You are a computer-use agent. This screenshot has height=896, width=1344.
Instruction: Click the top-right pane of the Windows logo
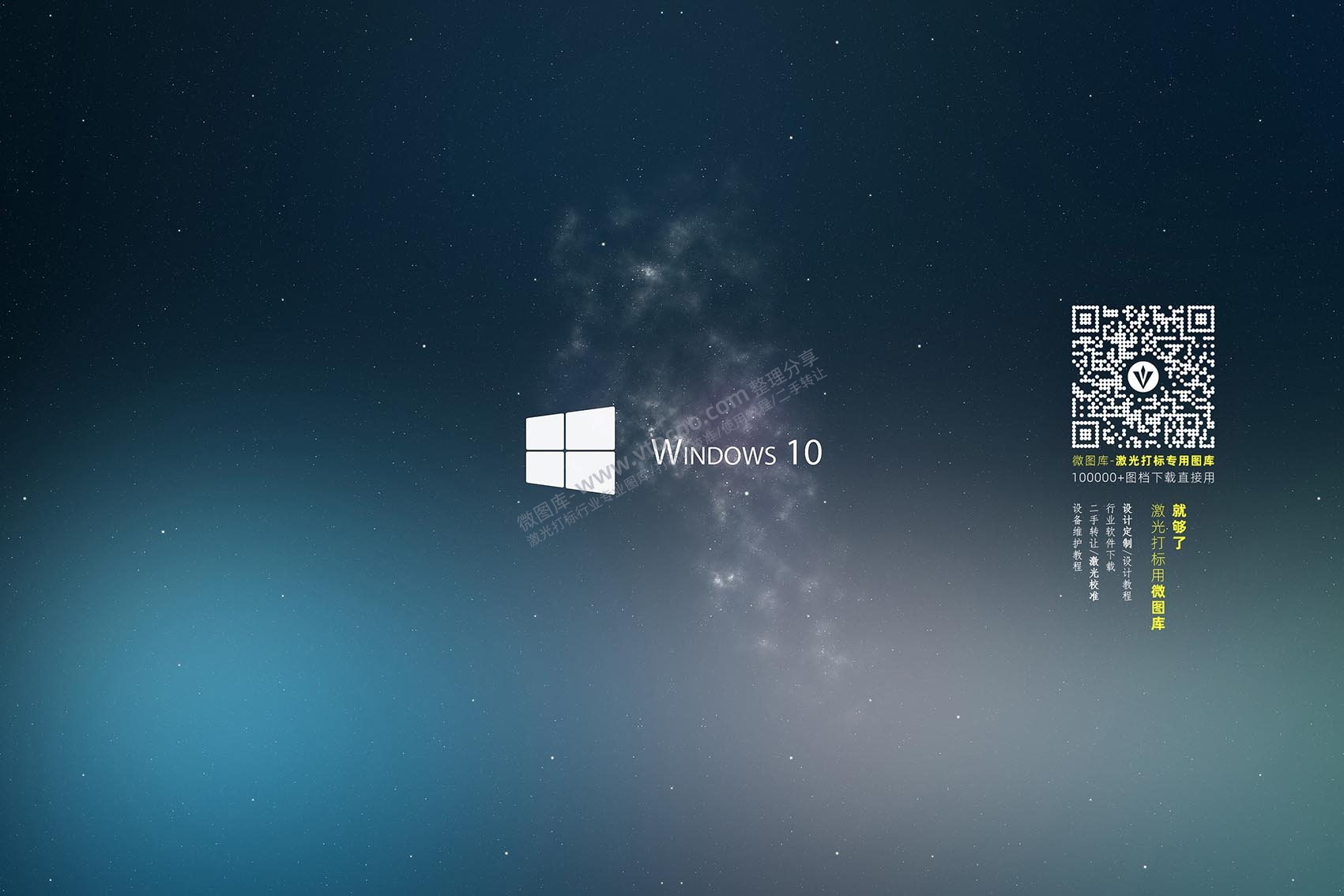(590, 429)
